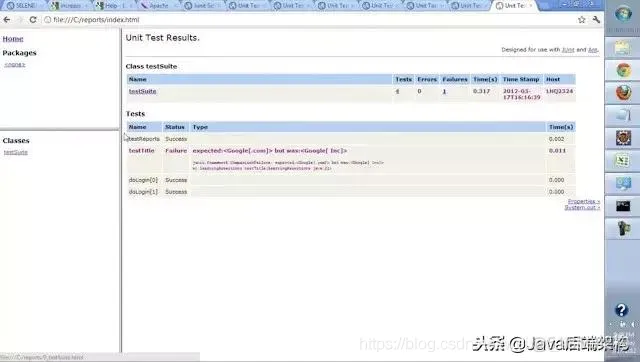Open the Home link in sidebar
Screen dimensions: 640x362
13,39
